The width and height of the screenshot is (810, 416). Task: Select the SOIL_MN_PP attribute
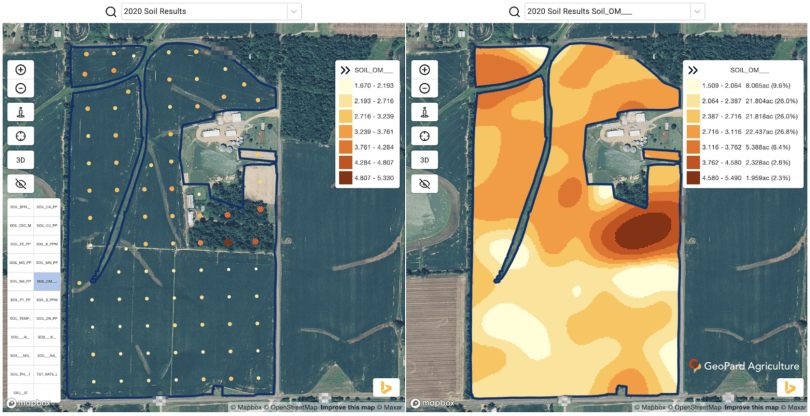click(48, 263)
